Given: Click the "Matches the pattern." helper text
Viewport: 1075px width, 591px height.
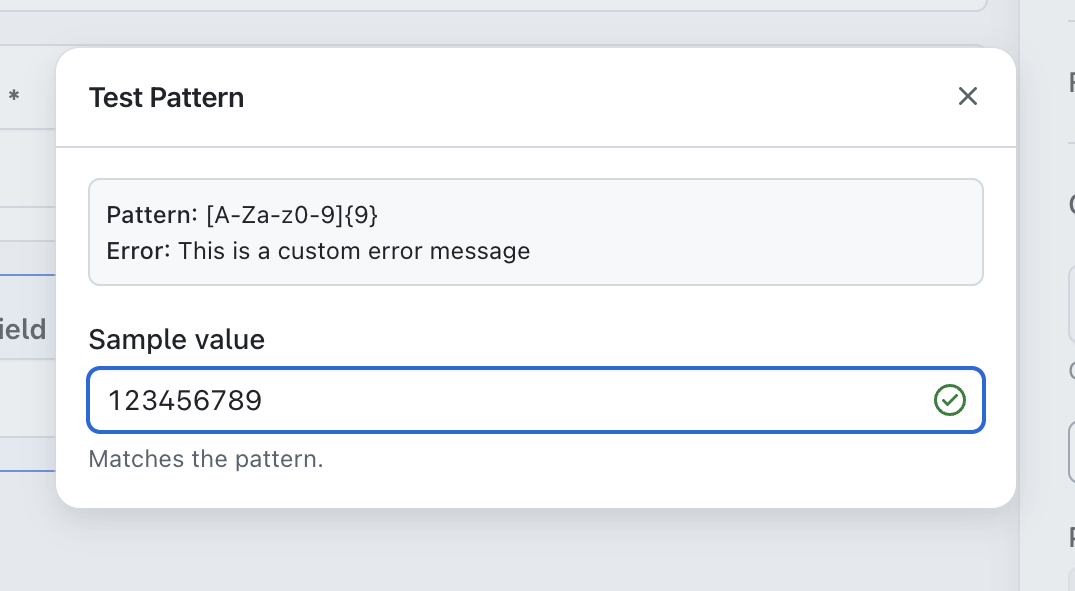Looking at the screenshot, I should [206, 459].
